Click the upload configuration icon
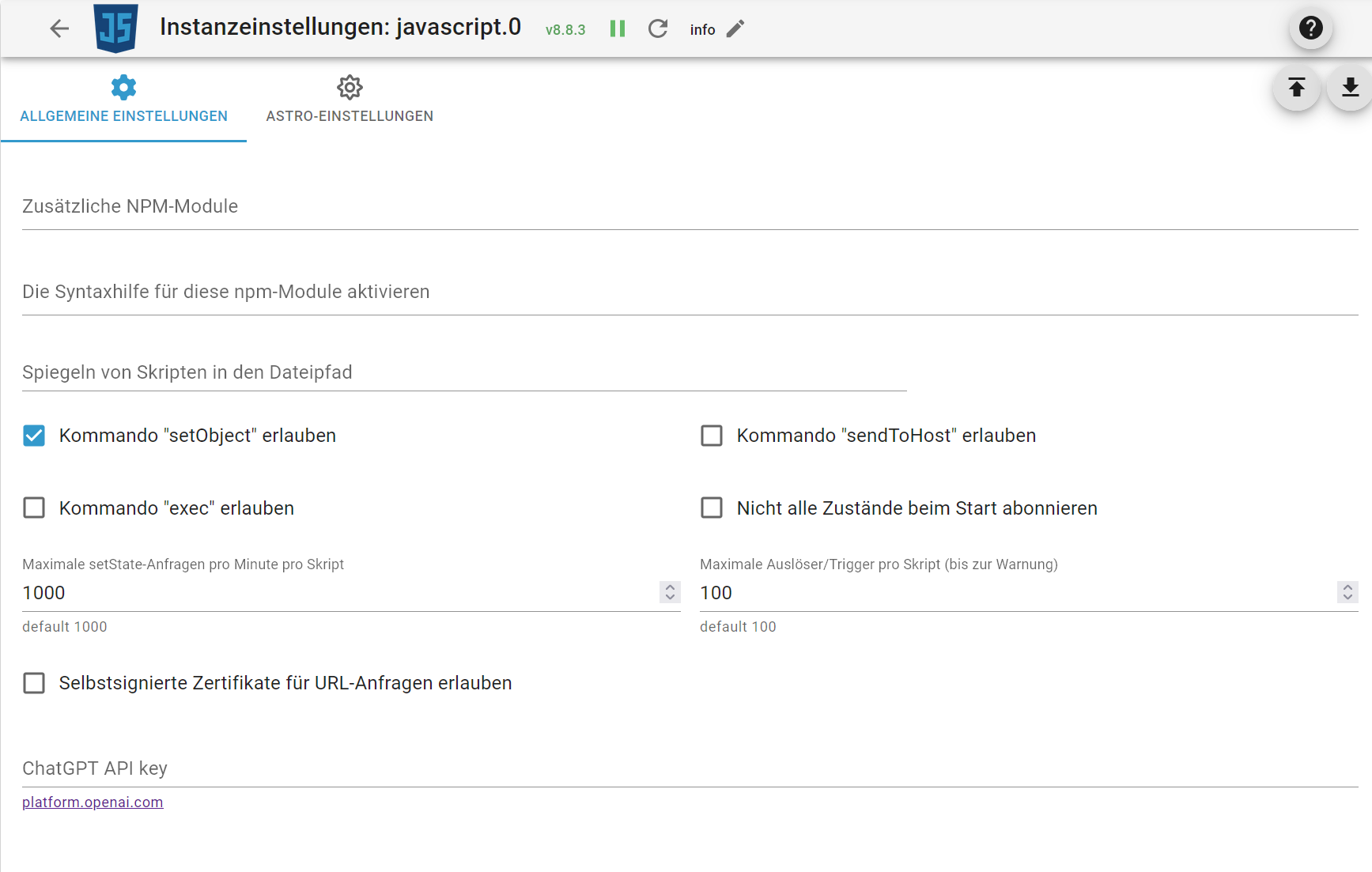 [x=1296, y=88]
